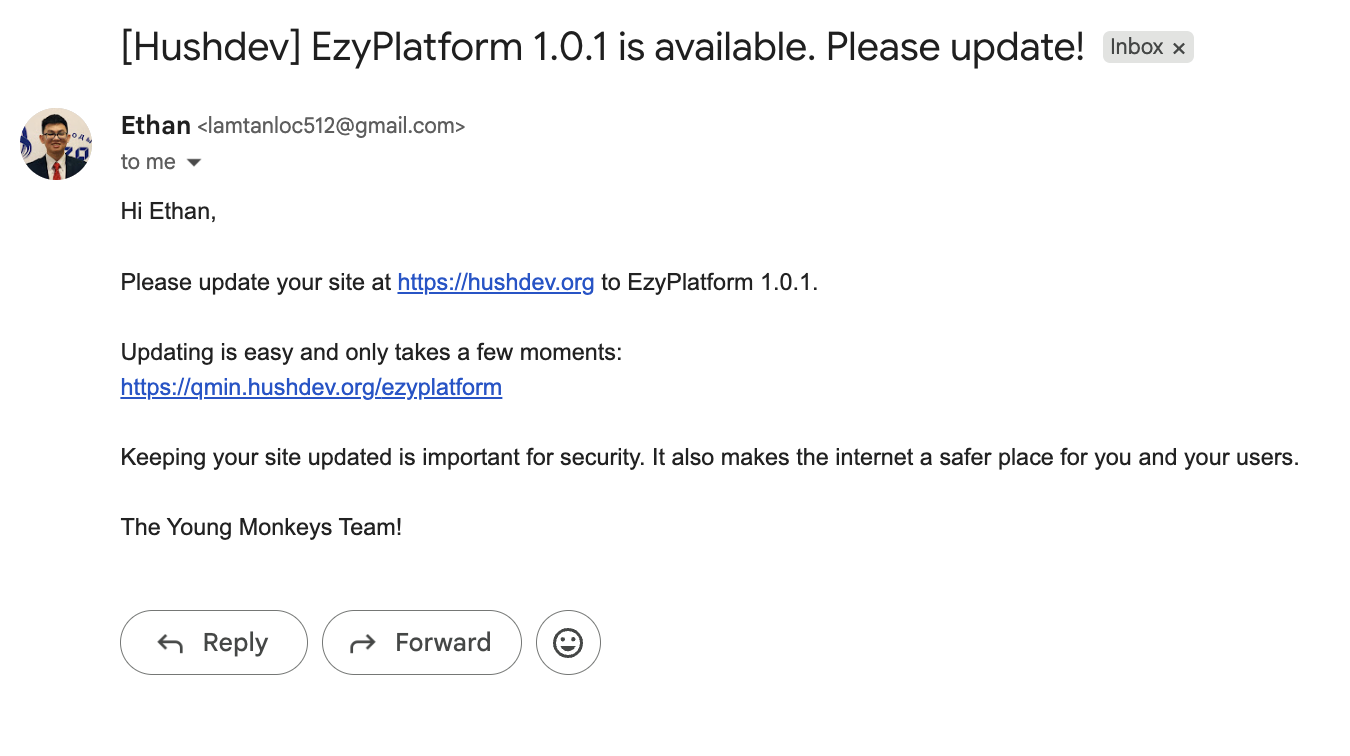
Task: Open the https://hushdev.org link
Action: 496,282
